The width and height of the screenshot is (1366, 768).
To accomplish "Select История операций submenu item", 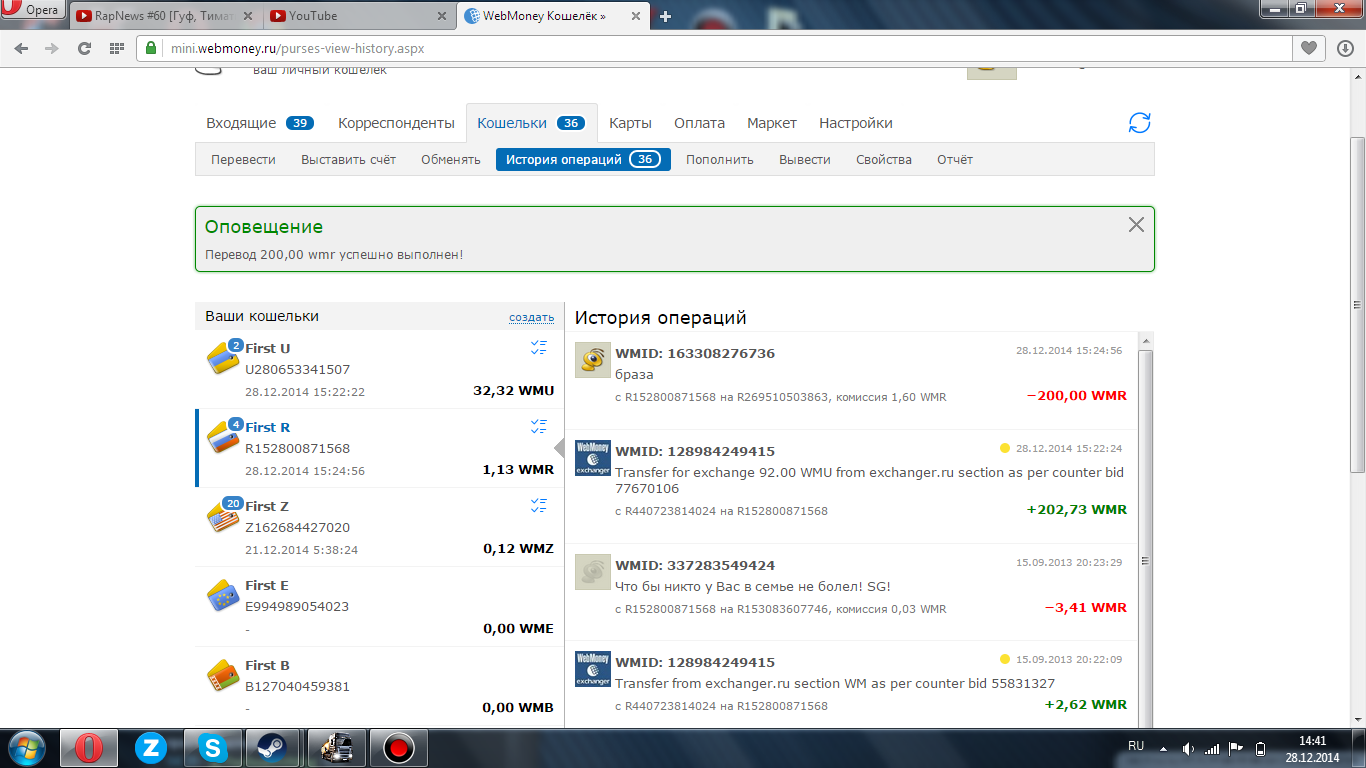I will pos(583,159).
